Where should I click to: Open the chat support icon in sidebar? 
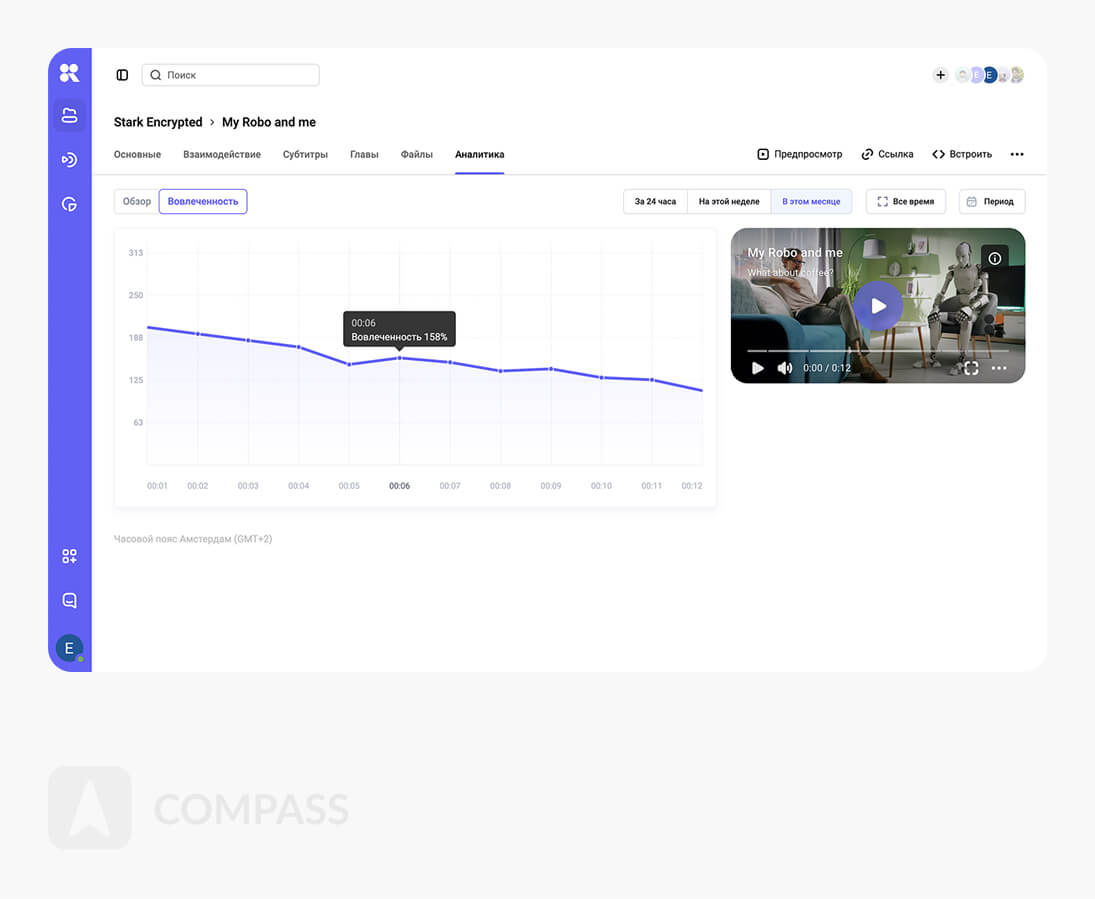pyautogui.click(x=69, y=601)
